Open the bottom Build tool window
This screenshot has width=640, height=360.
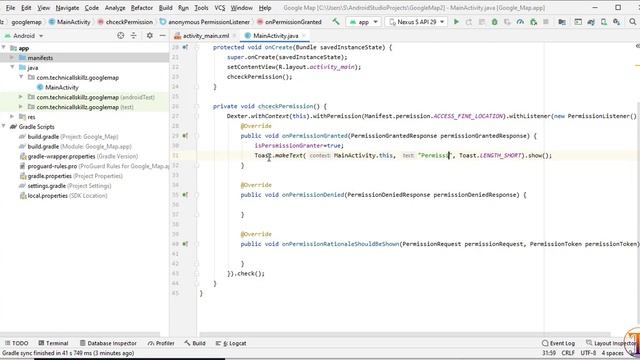(x=195, y=343)
